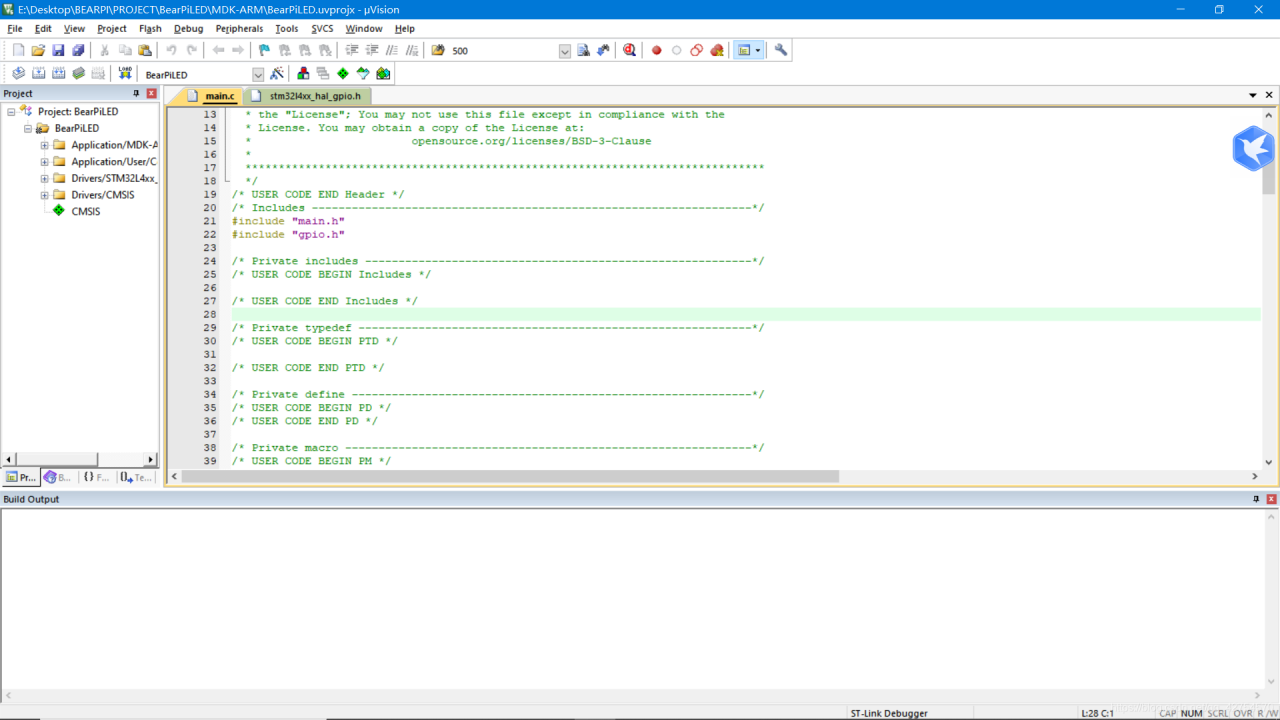
Task: Toggle bookmark with the flag icon
Action: point(264,50)
